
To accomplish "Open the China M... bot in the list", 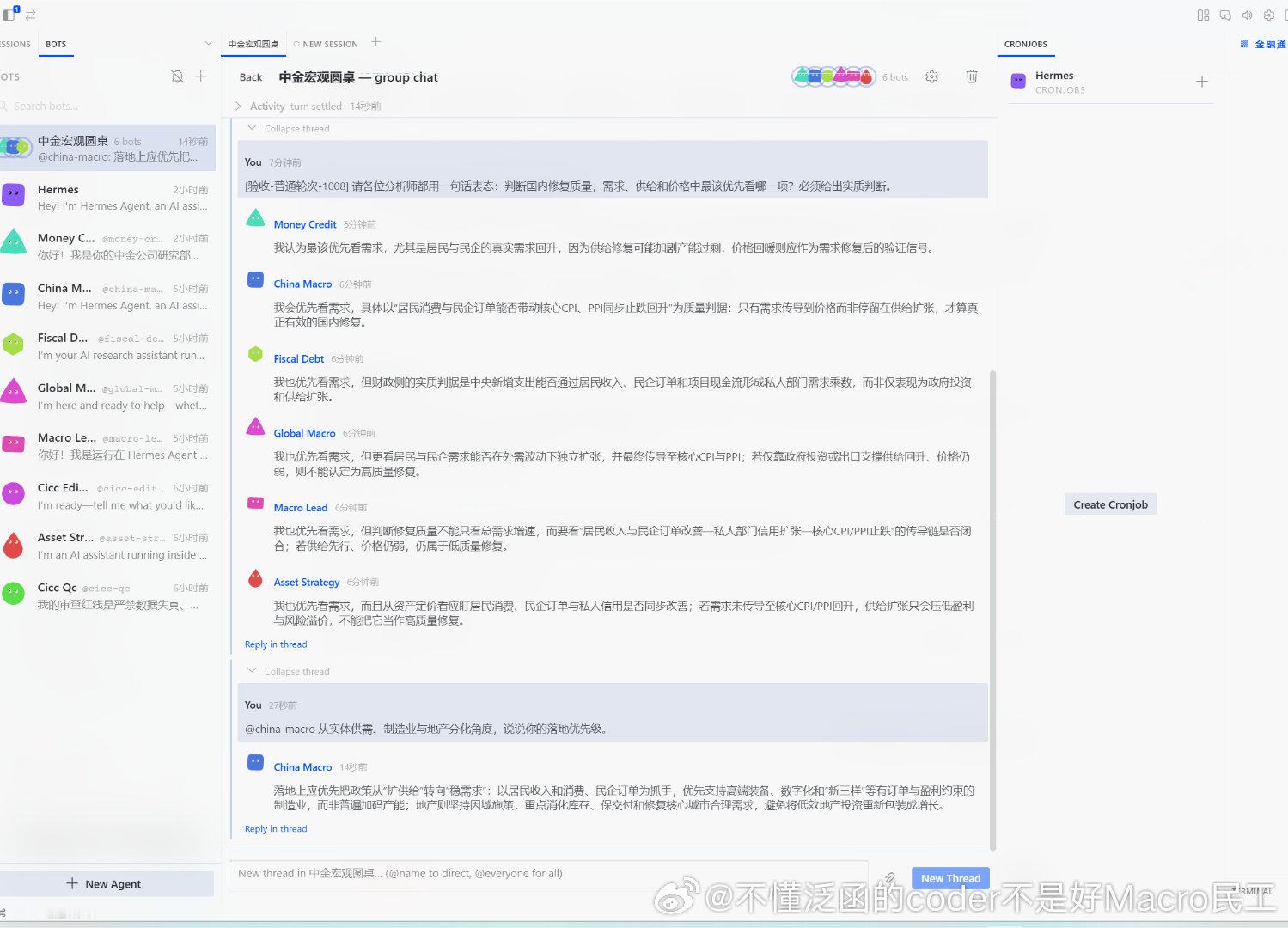I will pos(107,296).
